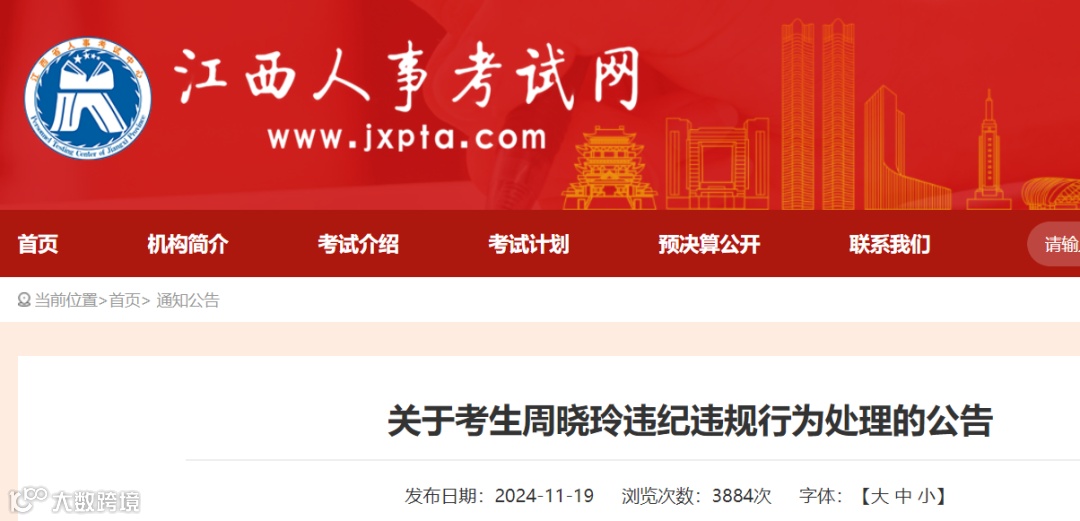Open the 预决算公开 page

point(709,244)
